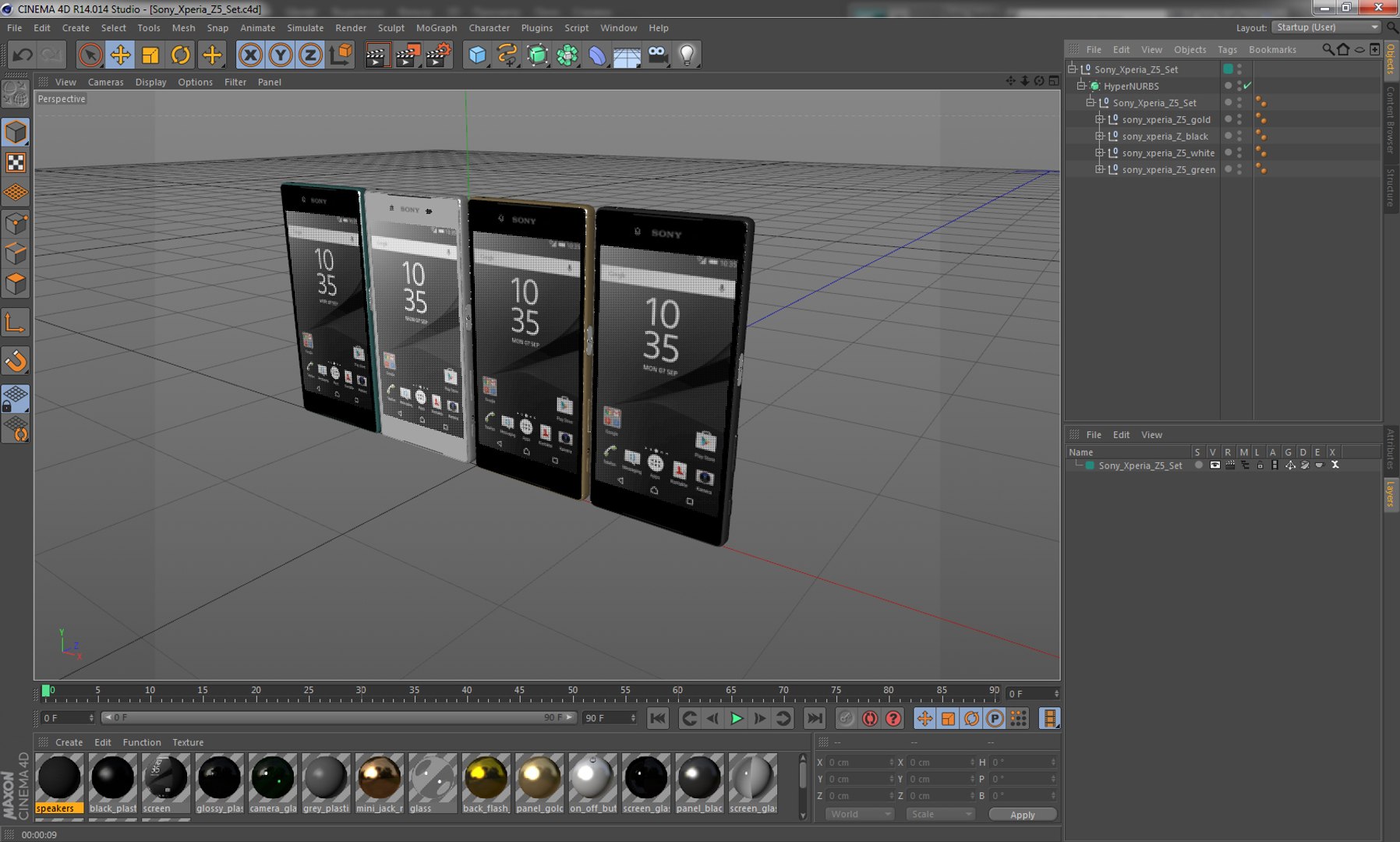Viewport: 1400px width, 842px height.
Task: Toggle solo for Sony_Xperia_Z5_Set layer
Action: tap(1199, 465)
